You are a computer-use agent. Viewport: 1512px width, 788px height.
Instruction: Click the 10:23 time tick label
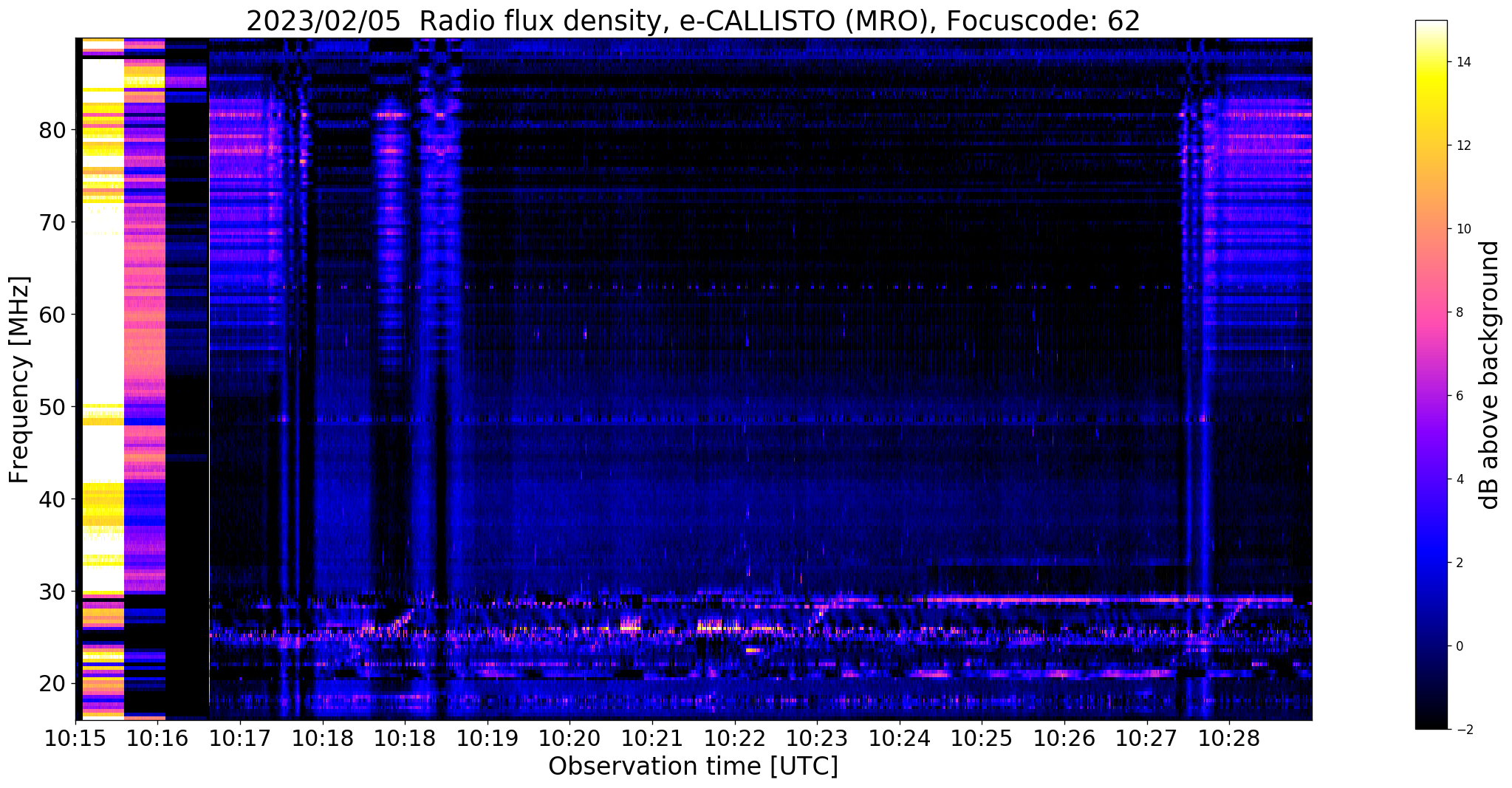[817, 739]
